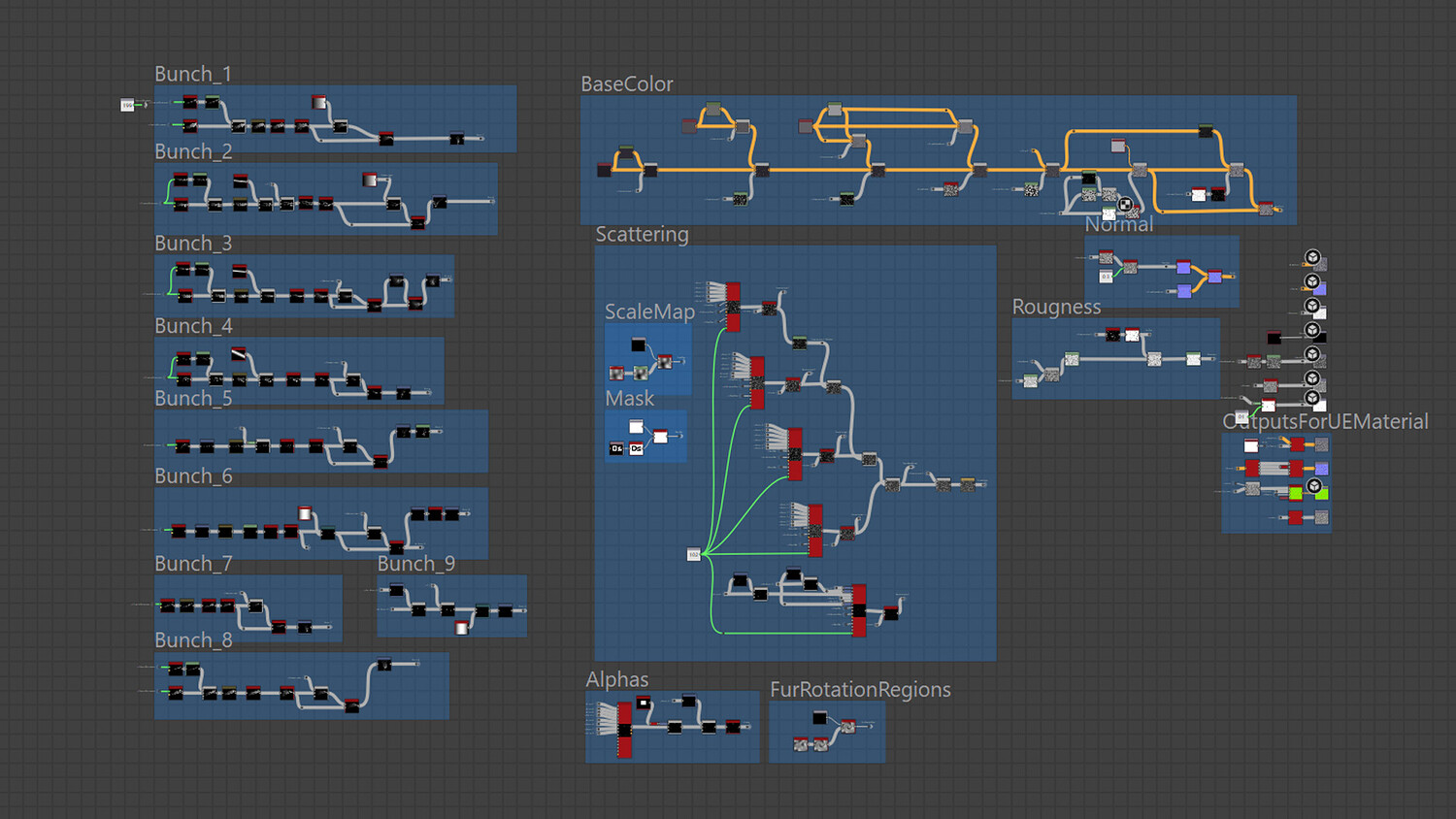Select the Bunch_8 frame label
Viewport: 1456px width, 819px height.
click(193, 640)
